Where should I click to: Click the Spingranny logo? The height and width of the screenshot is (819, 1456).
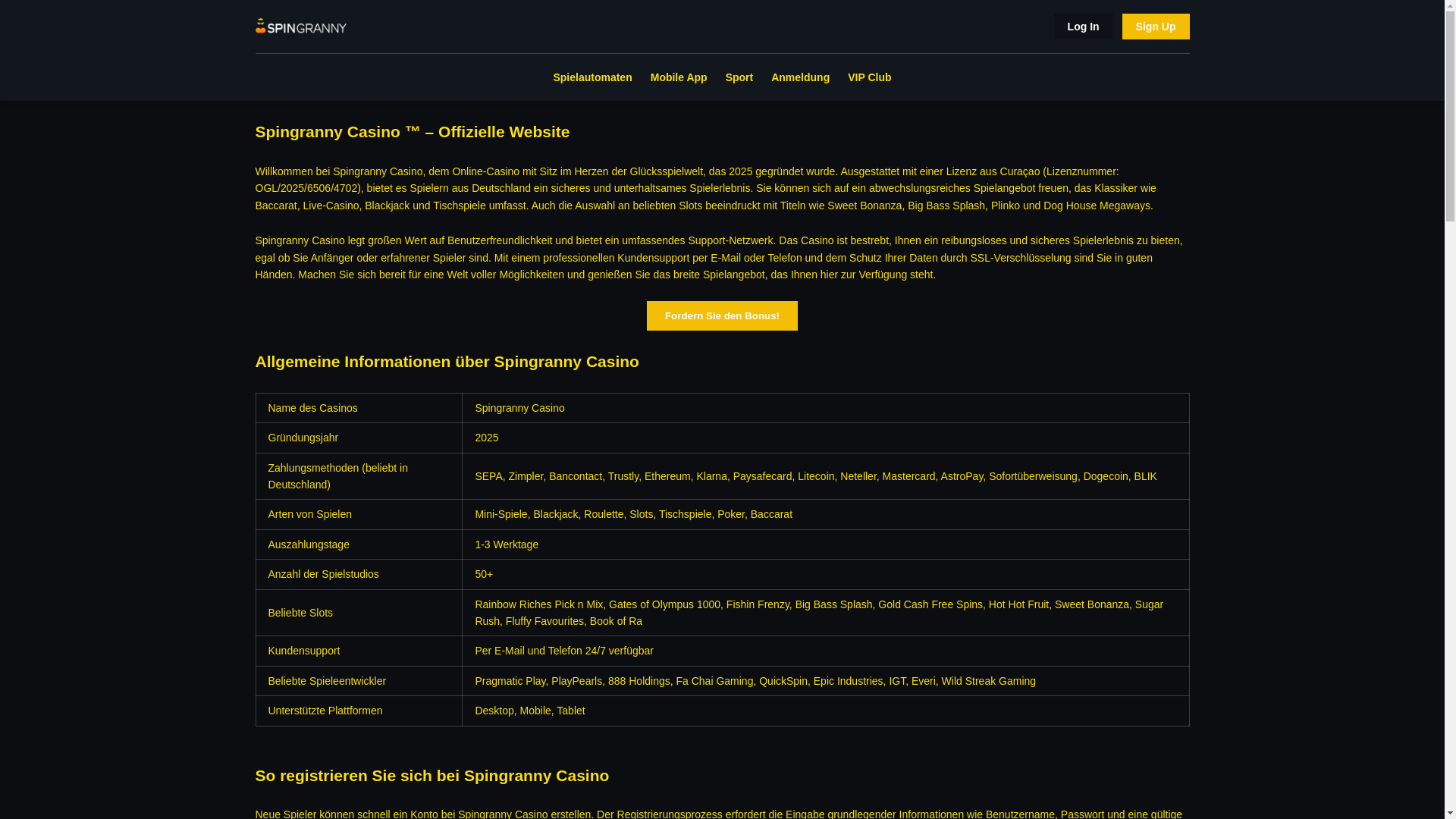[300, 27]
